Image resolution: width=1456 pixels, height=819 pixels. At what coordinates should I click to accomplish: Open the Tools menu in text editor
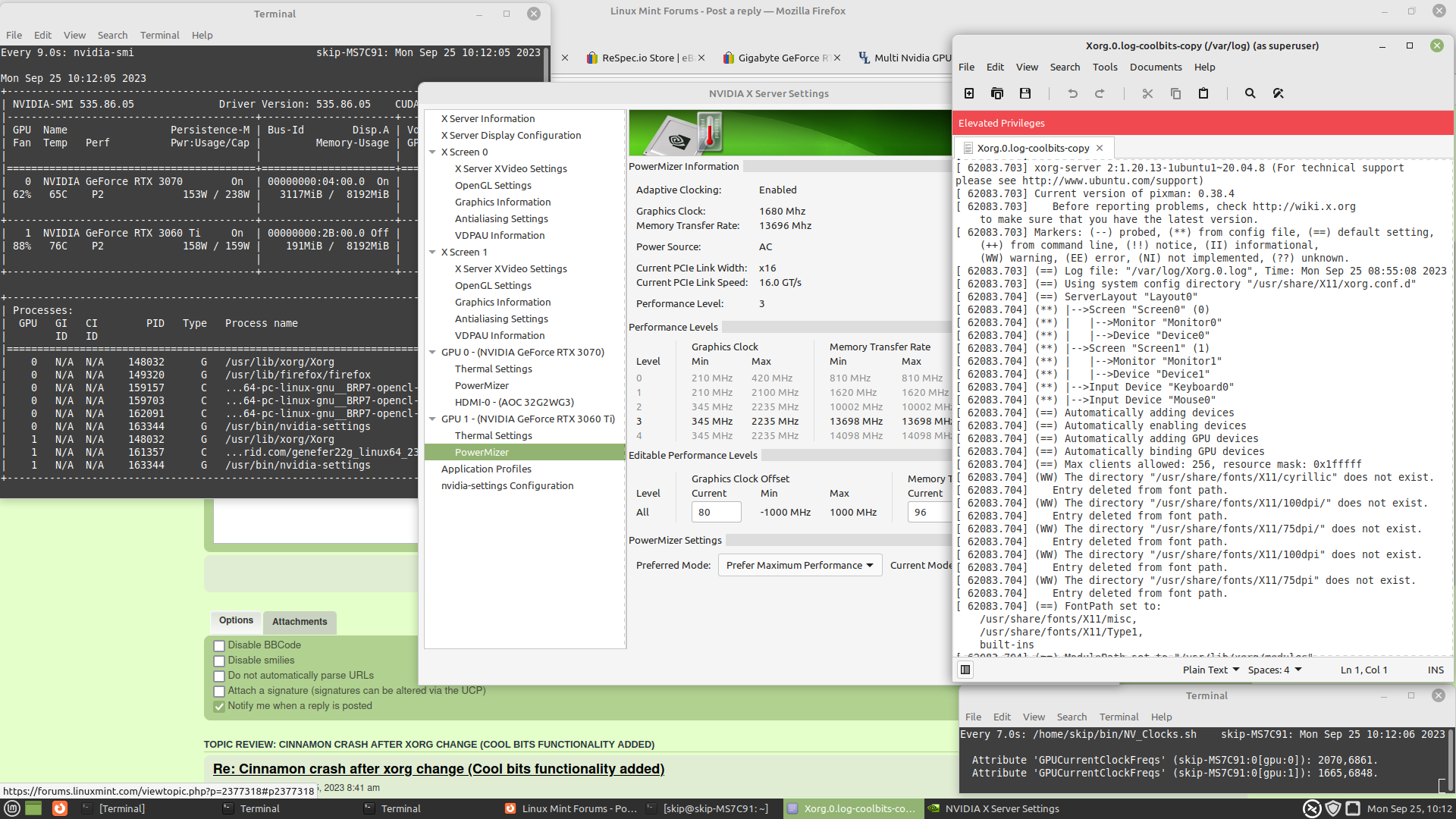tap(1105, 67)
